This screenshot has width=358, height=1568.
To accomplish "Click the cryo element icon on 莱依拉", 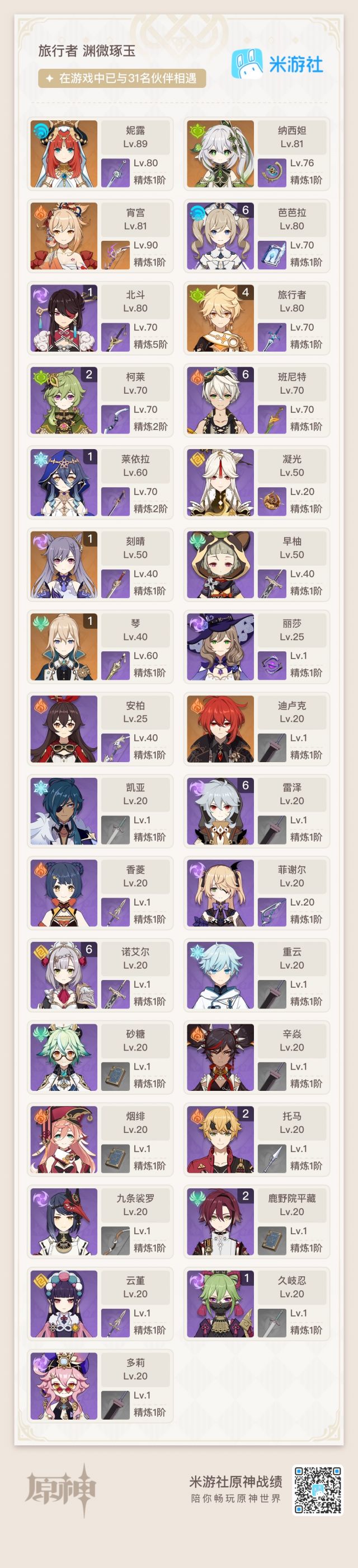I will click(41, 459).
